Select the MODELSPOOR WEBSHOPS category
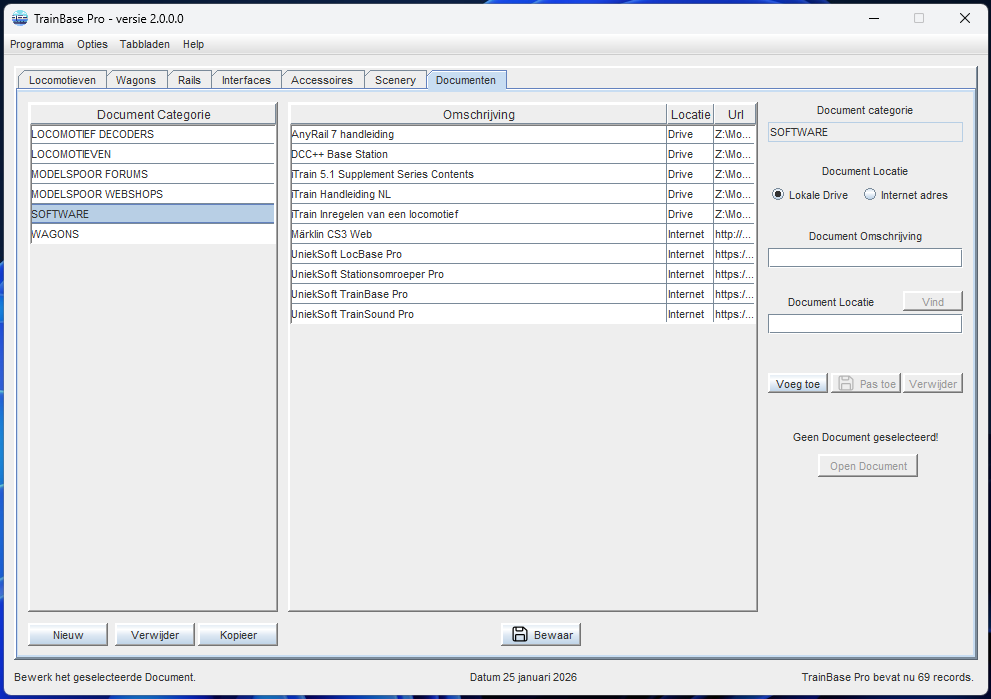This screenshot has height=699, width=991. click(x=152, y=194)
